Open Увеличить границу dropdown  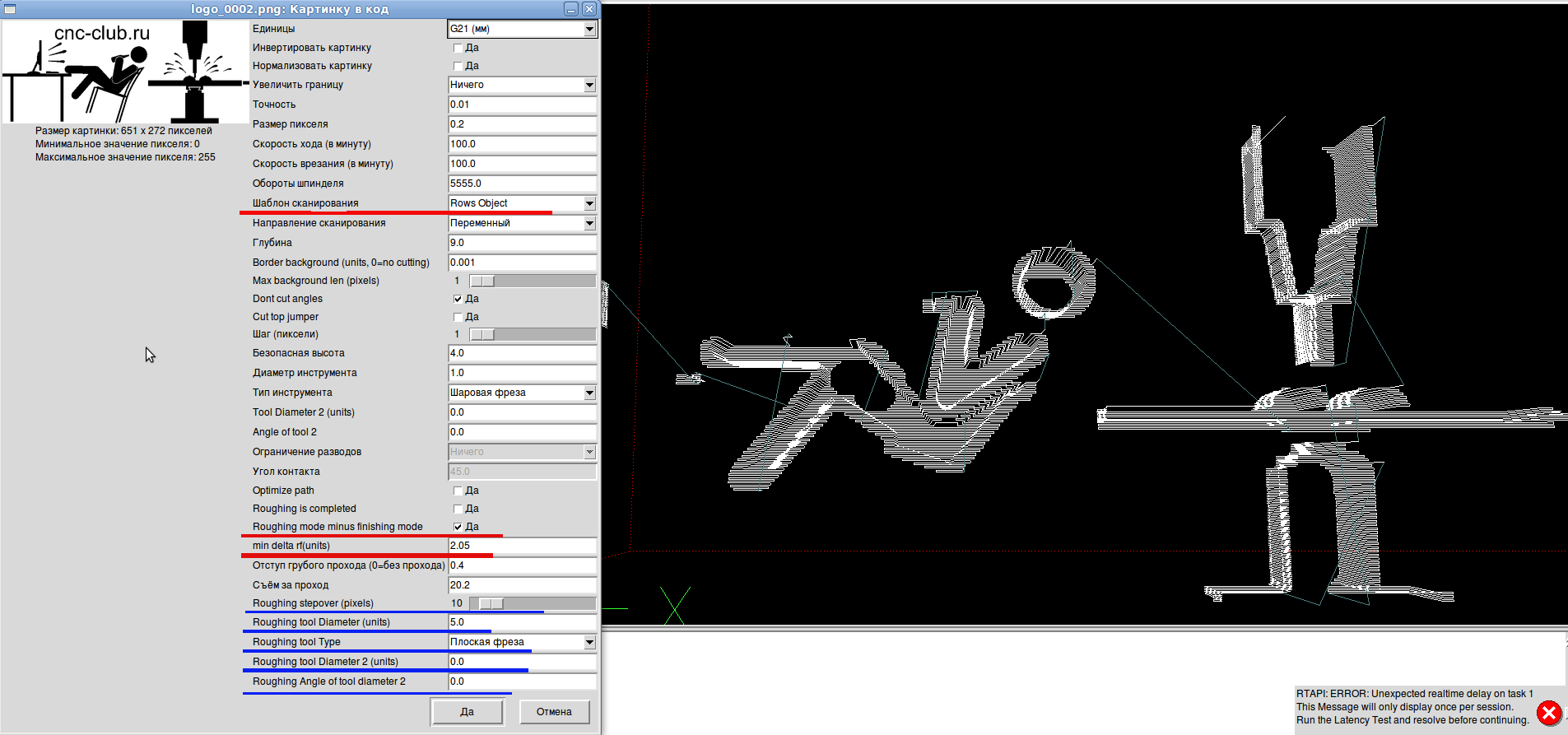tap(522, 85)
